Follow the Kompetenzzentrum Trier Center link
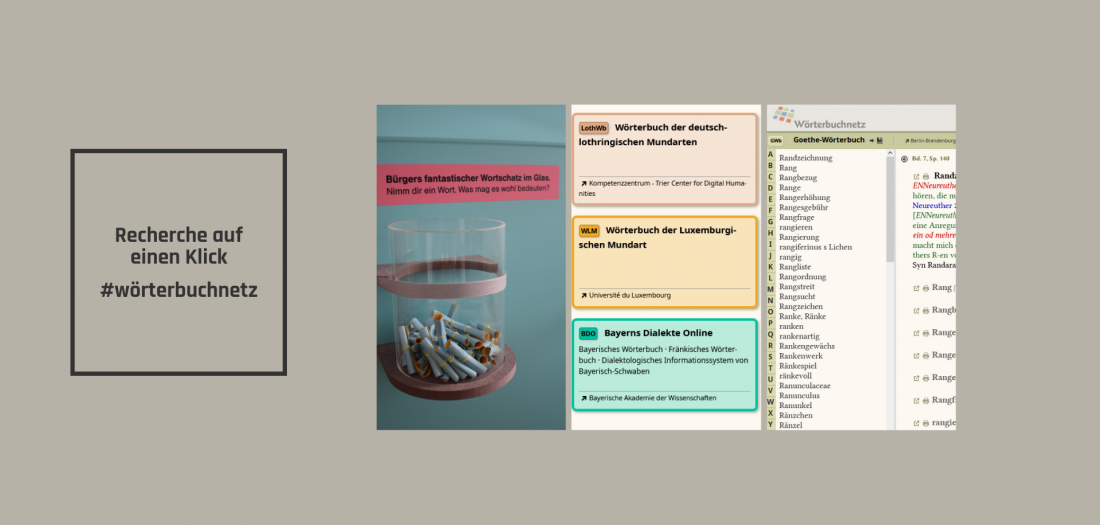 pos(662,188)
